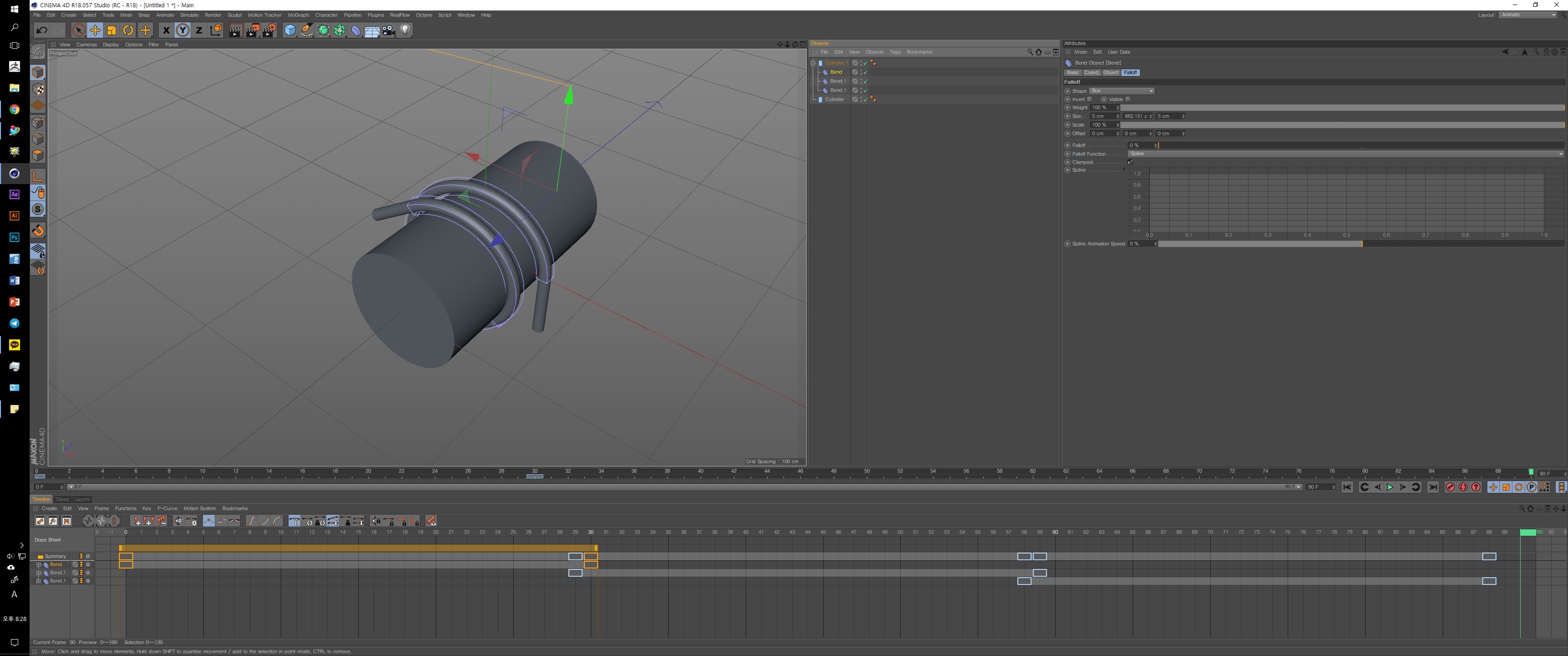Switch to the Object tab
This screenshot has width=1568, height=656.
[x=1111, y=72]
